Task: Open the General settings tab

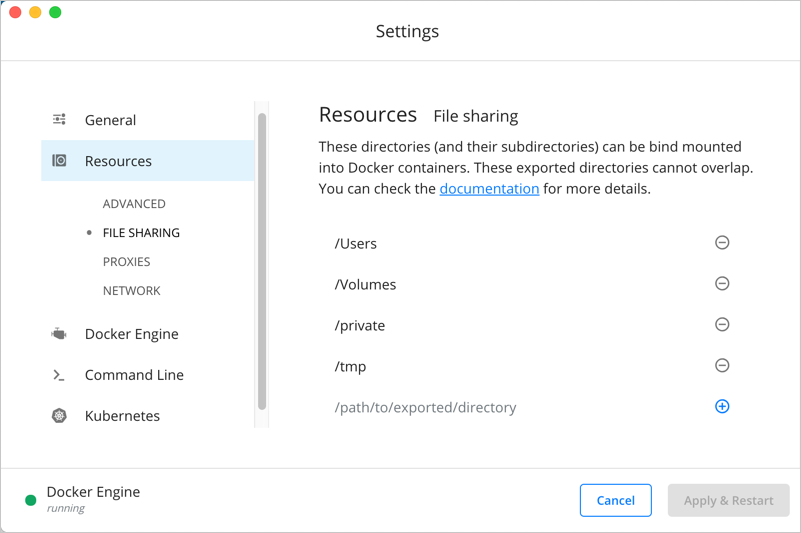Action: [x=110, y=120]
